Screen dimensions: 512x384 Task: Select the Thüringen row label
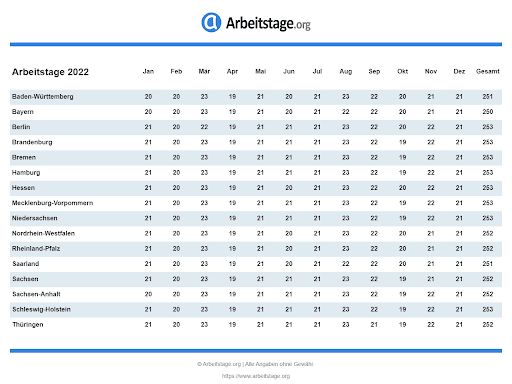point(28,325)
